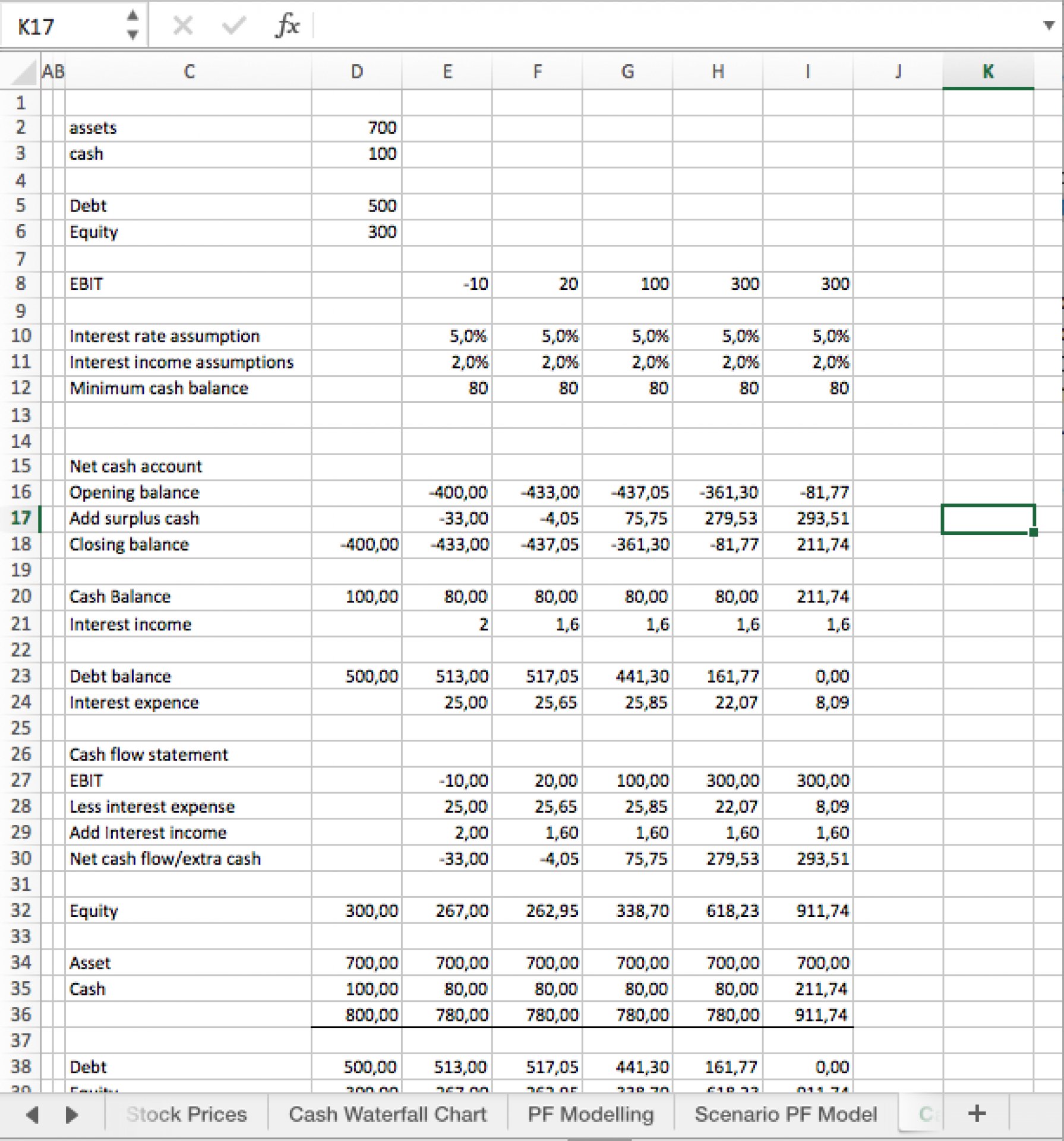Click the assets value 700 cell
Screen dimensions: 1064x1141
[x=357, y=128]
